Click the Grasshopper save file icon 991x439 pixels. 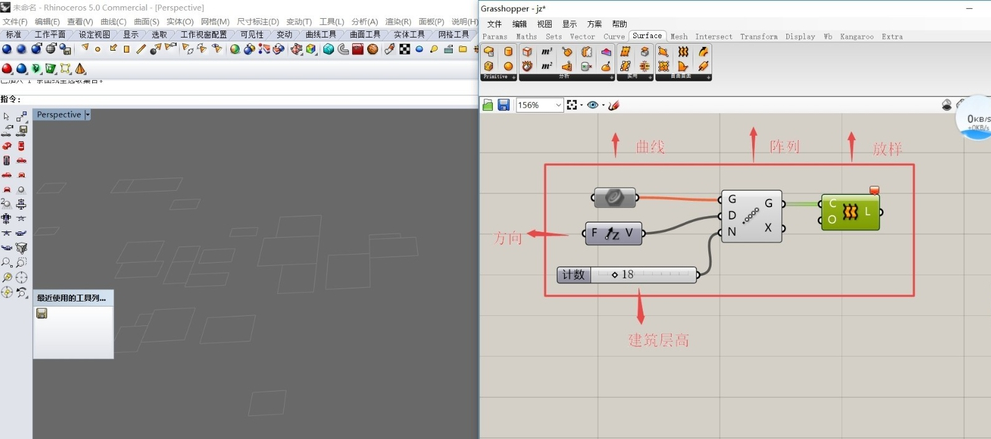(504, 105)
